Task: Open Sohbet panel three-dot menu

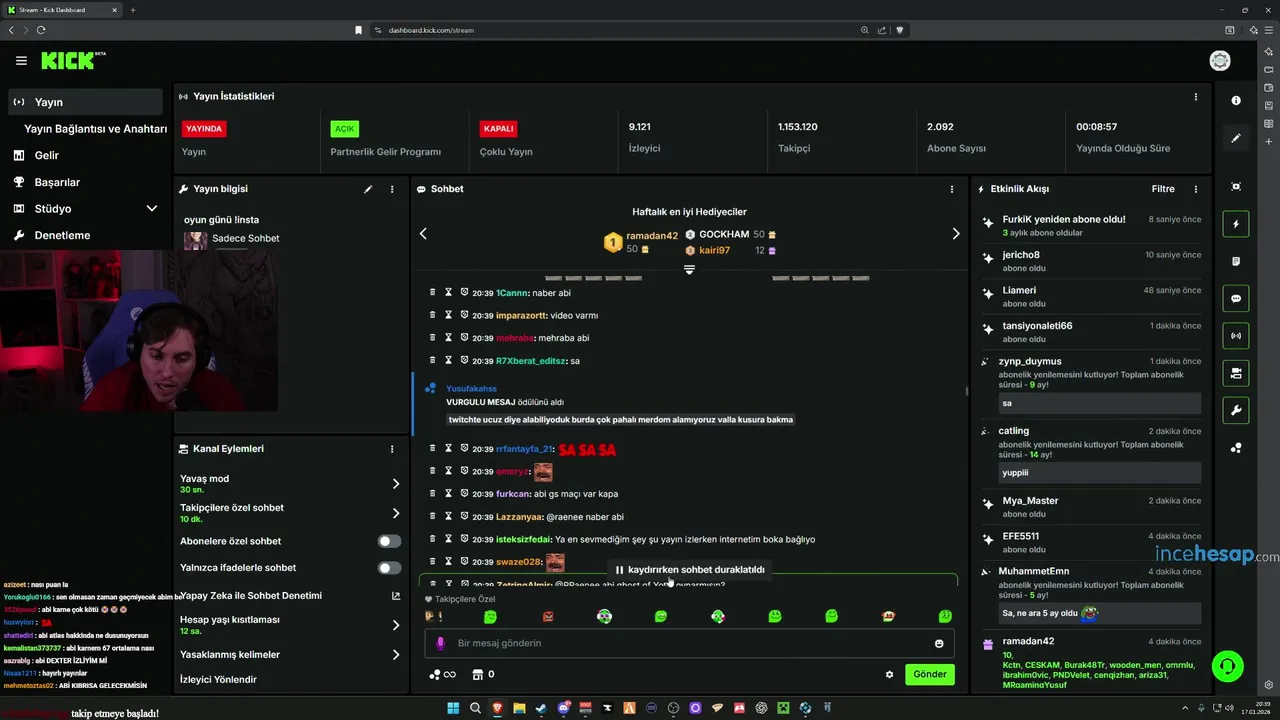Action: (951, 189)
